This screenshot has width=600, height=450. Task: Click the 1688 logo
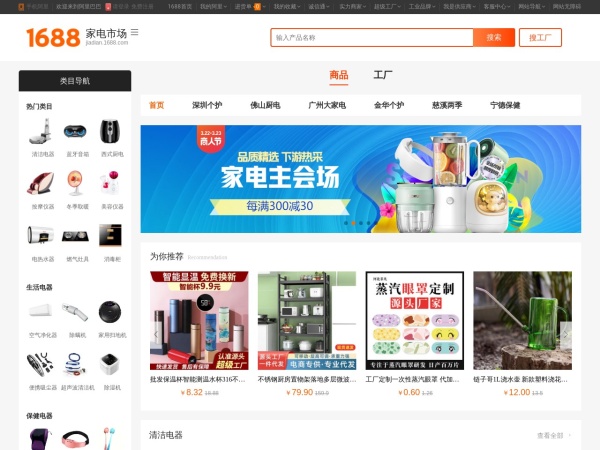(53, 38)
